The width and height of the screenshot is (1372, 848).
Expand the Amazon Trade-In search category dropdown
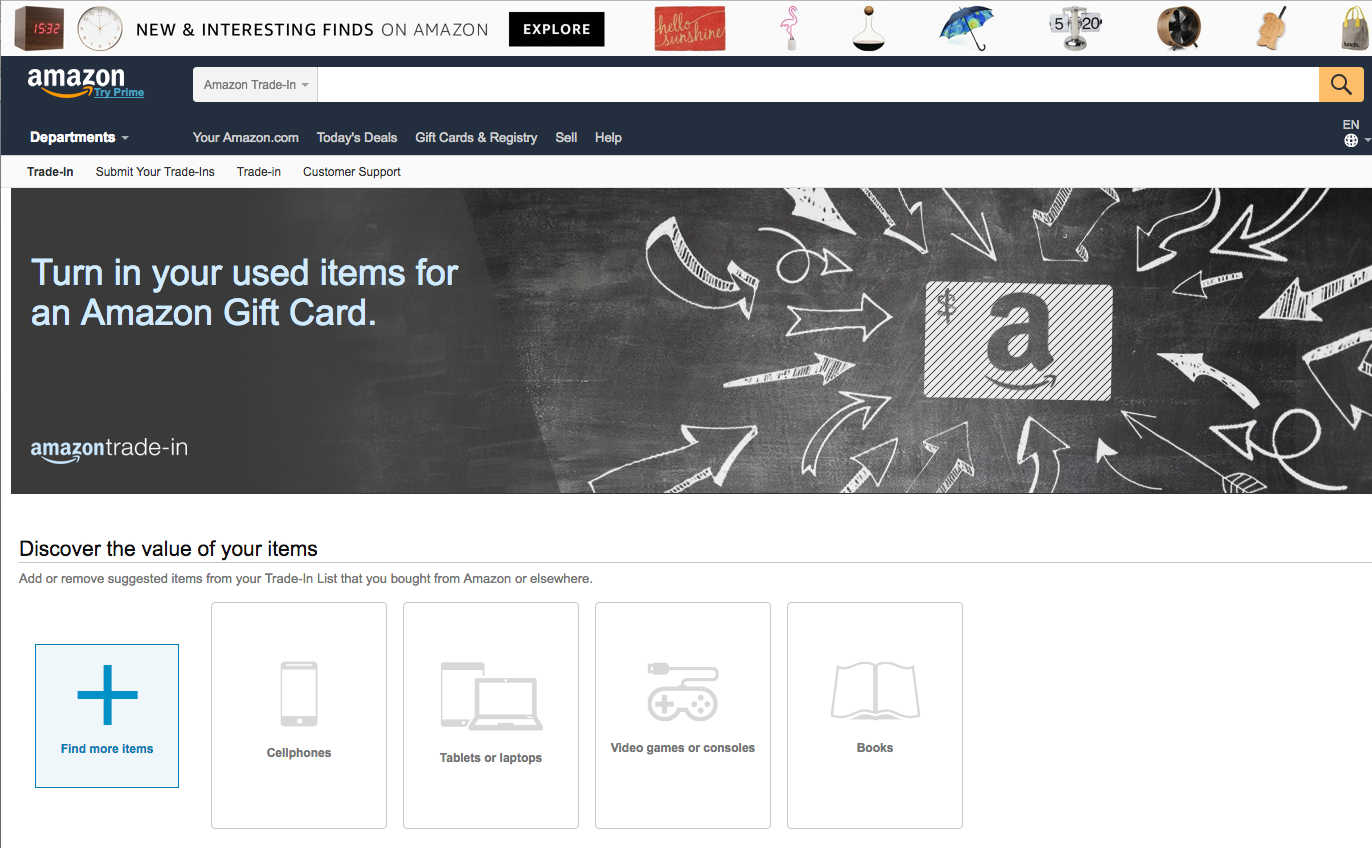click(255, 85)
